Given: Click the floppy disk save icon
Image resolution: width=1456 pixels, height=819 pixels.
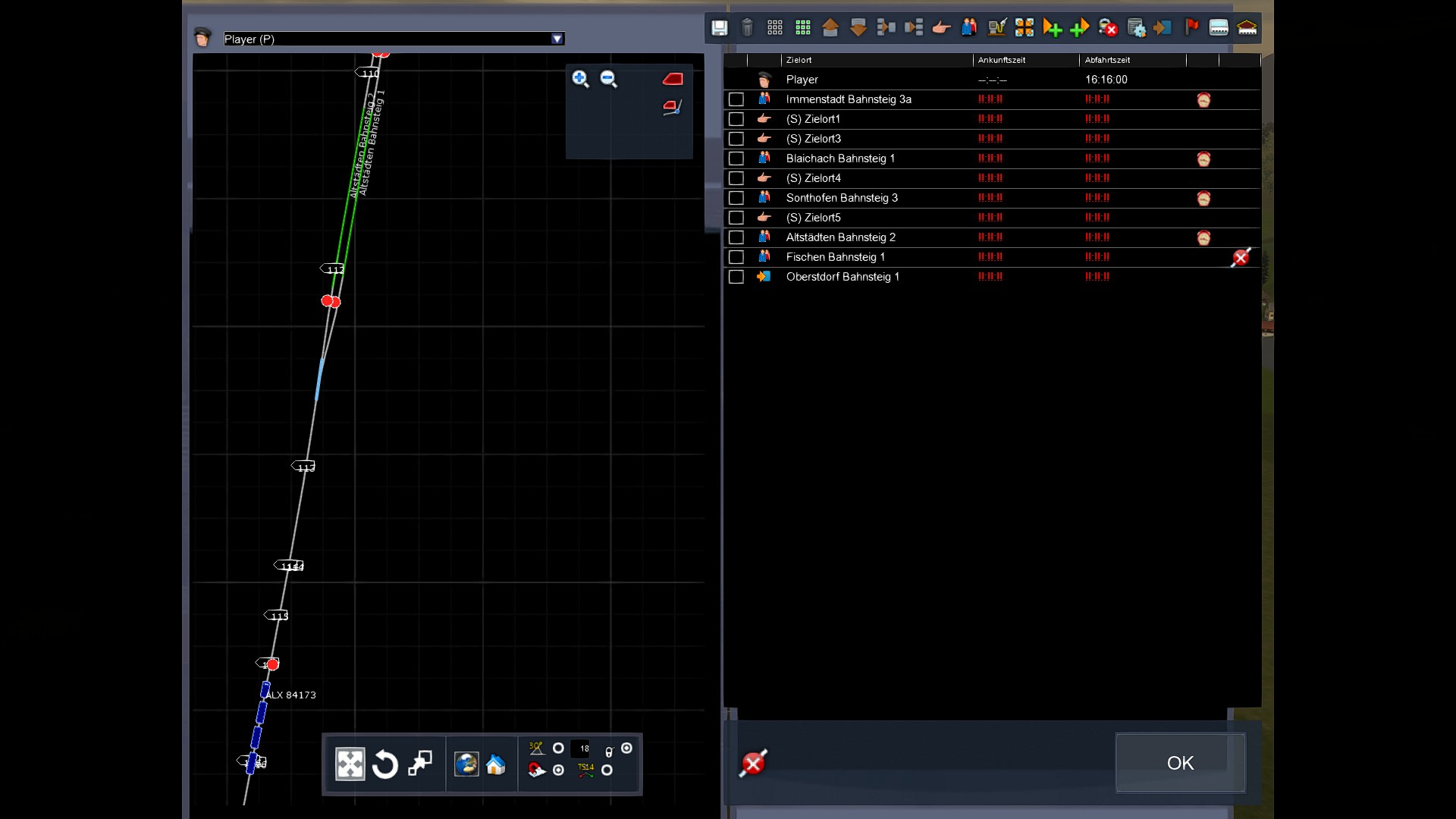Looking at the screenshot, I should [x=719, y=28].
